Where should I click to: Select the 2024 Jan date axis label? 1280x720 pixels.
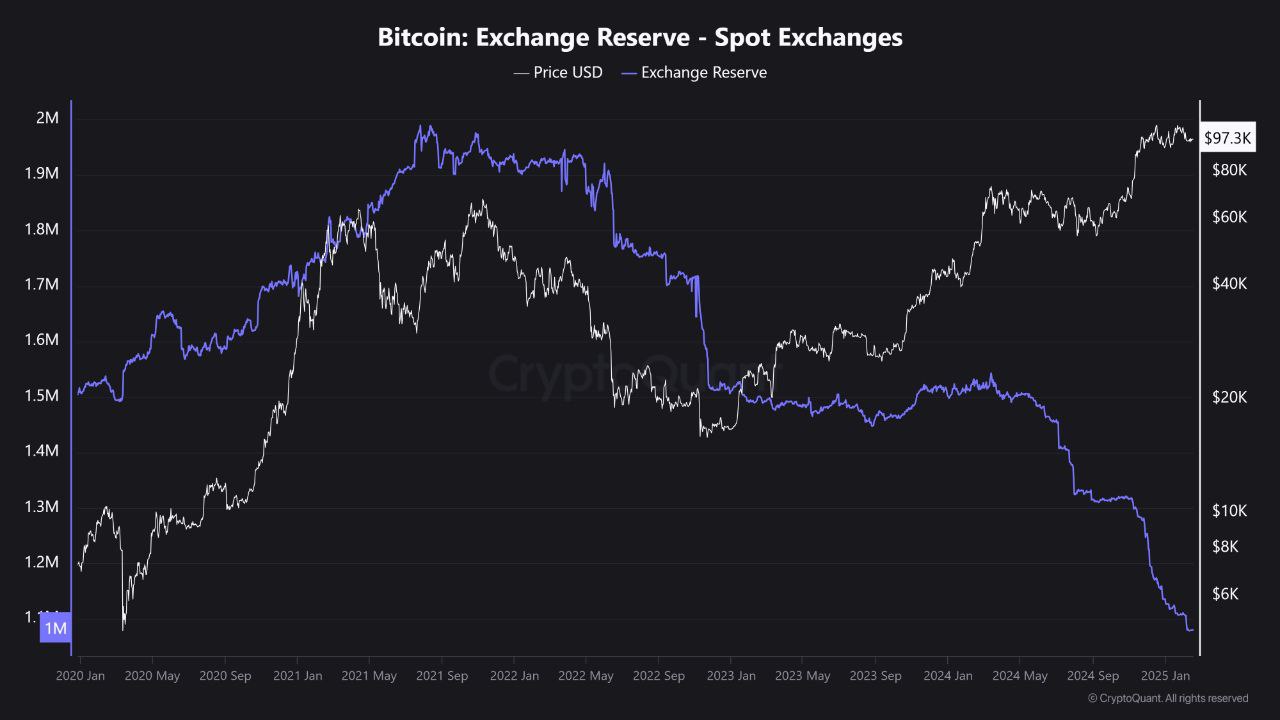click(948, 676)
